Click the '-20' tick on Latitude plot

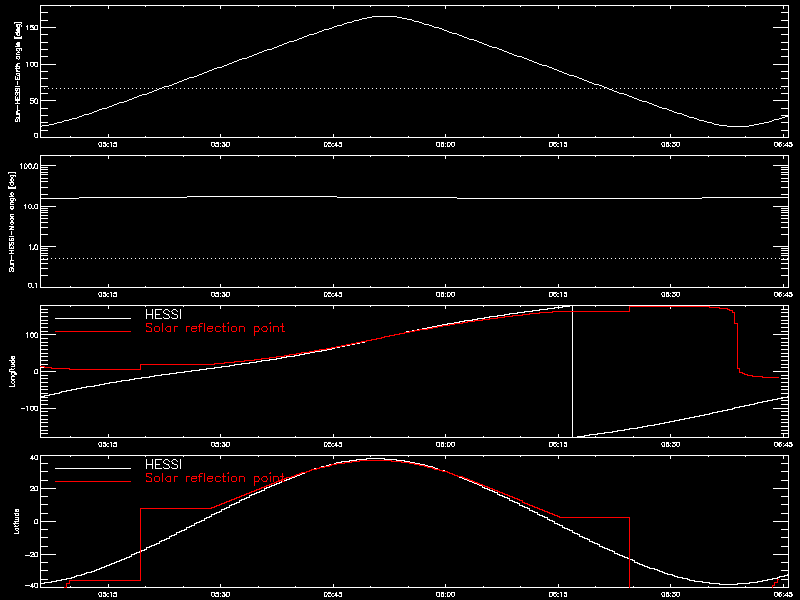tap(32, 555)
